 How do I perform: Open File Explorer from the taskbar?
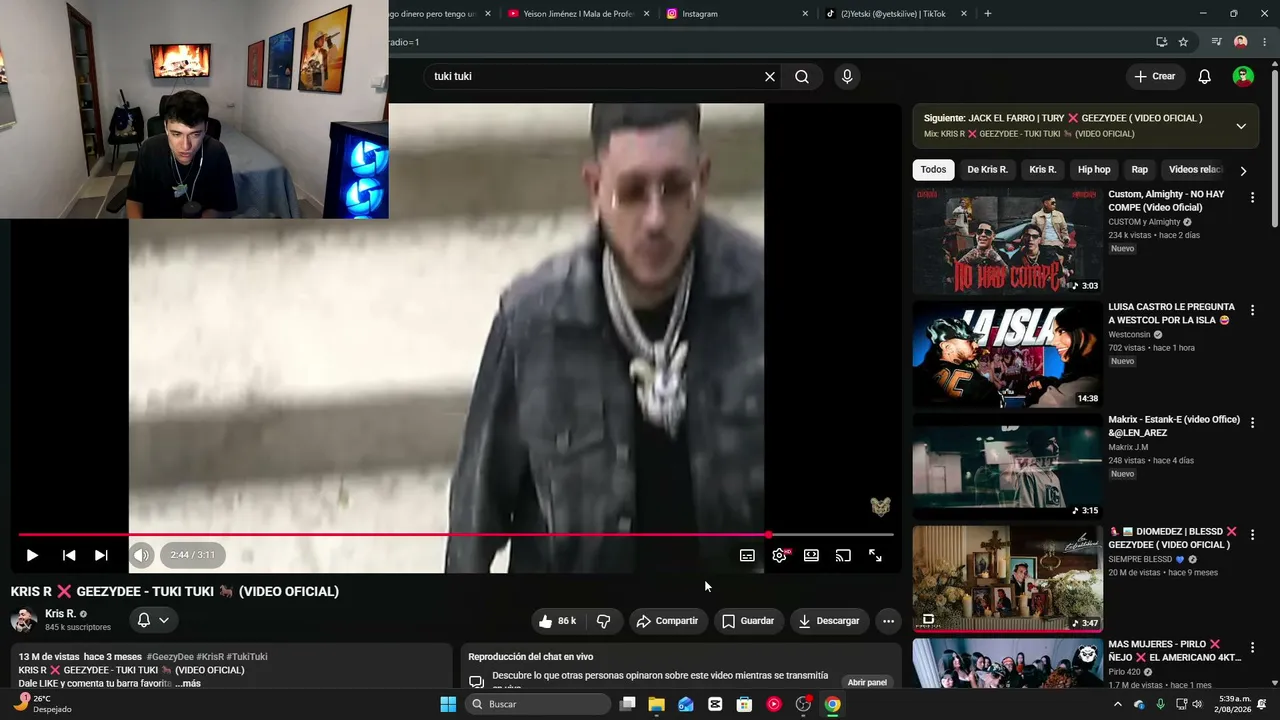pyautogui.click(x=656, y=704)
